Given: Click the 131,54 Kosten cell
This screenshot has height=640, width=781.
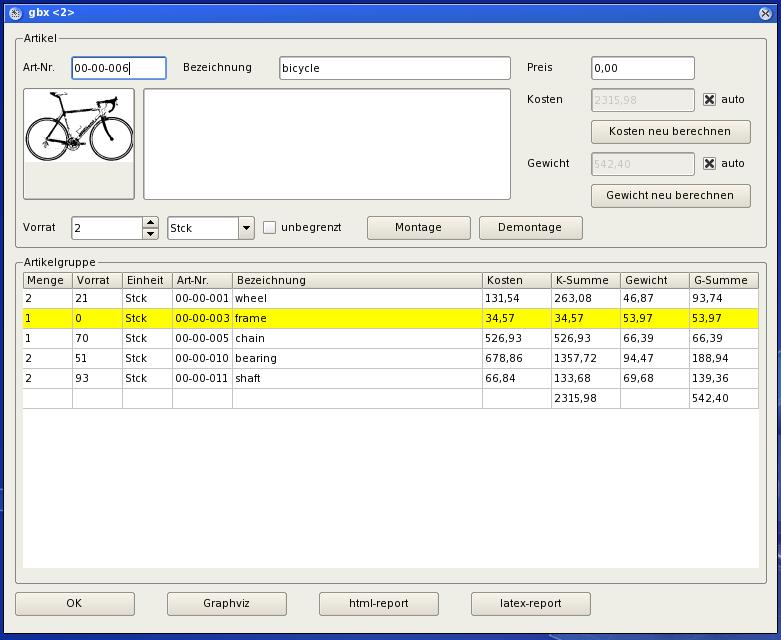Looking at the screenshot, I should 517,298.
